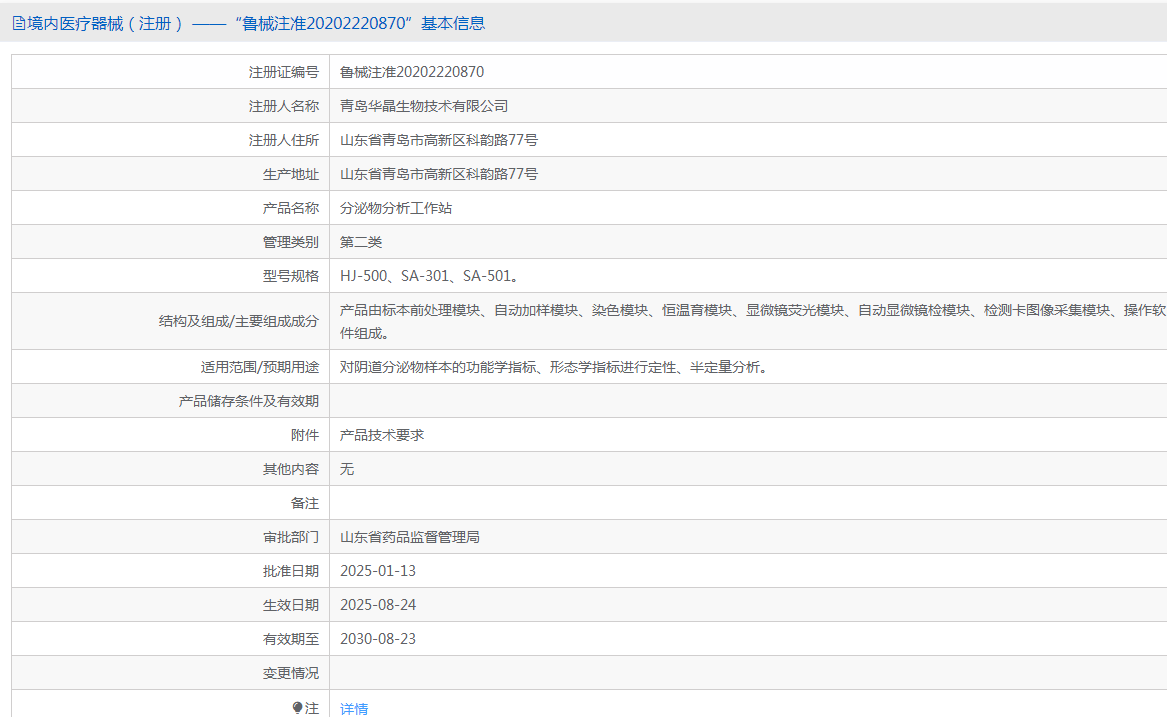Click intended use text 对阴道分泌物样本
The image size is (1167, 717).
click(554, 367)
